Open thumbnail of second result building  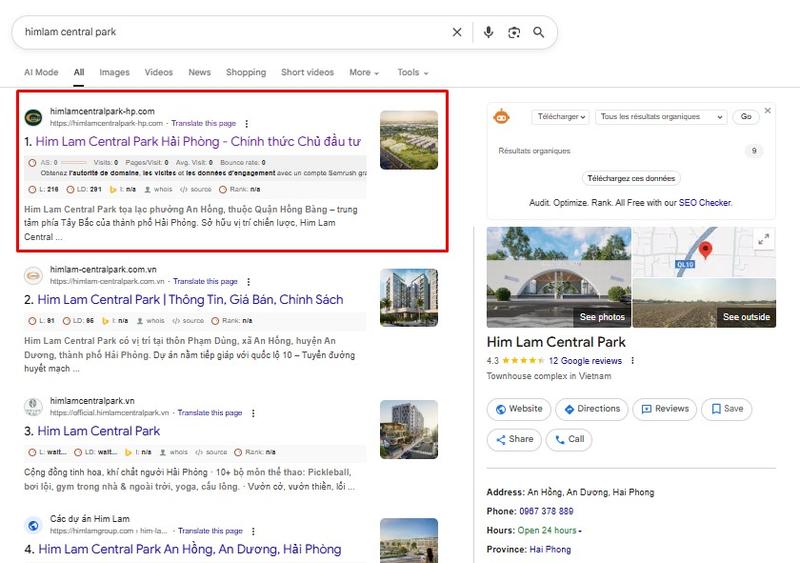[409, 298]
